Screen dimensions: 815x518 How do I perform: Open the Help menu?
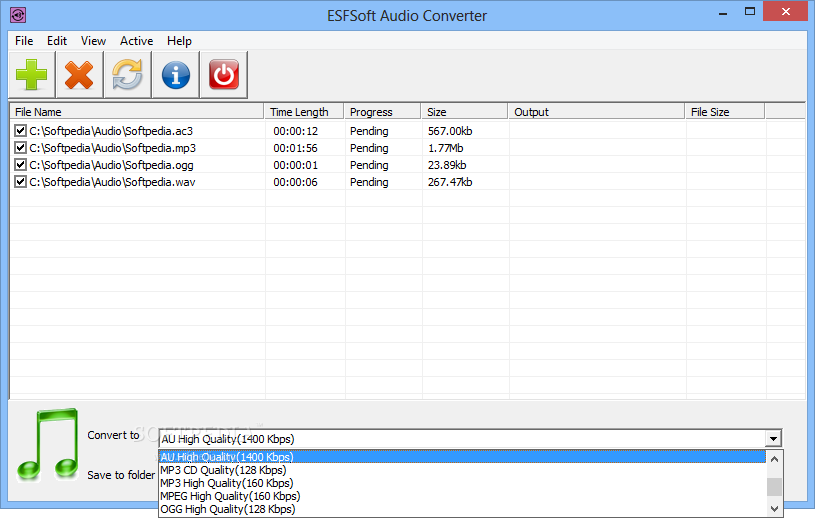click(x=179, y=41)
